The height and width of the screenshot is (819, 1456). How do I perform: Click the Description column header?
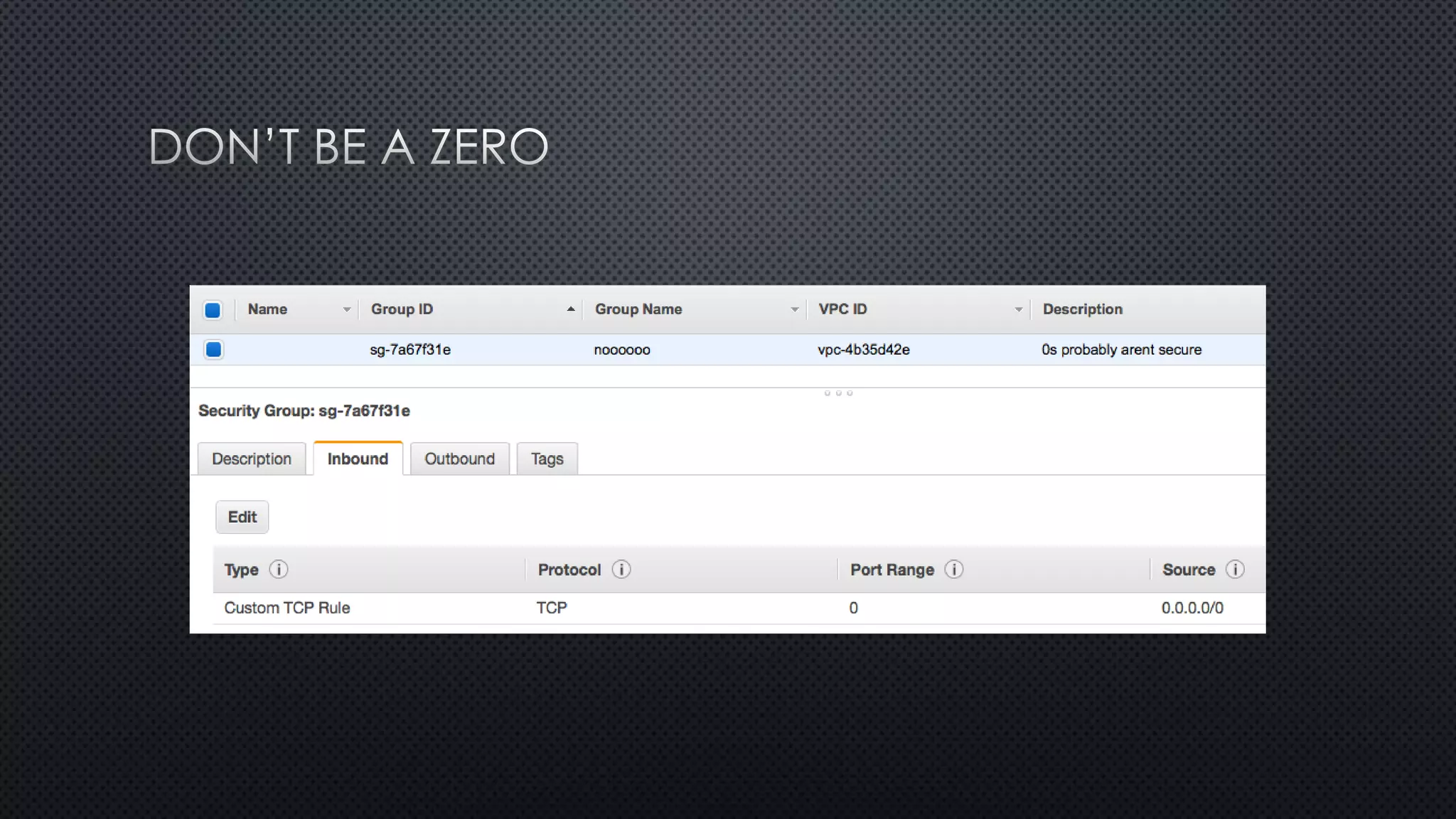click(x=1082, y=309)
